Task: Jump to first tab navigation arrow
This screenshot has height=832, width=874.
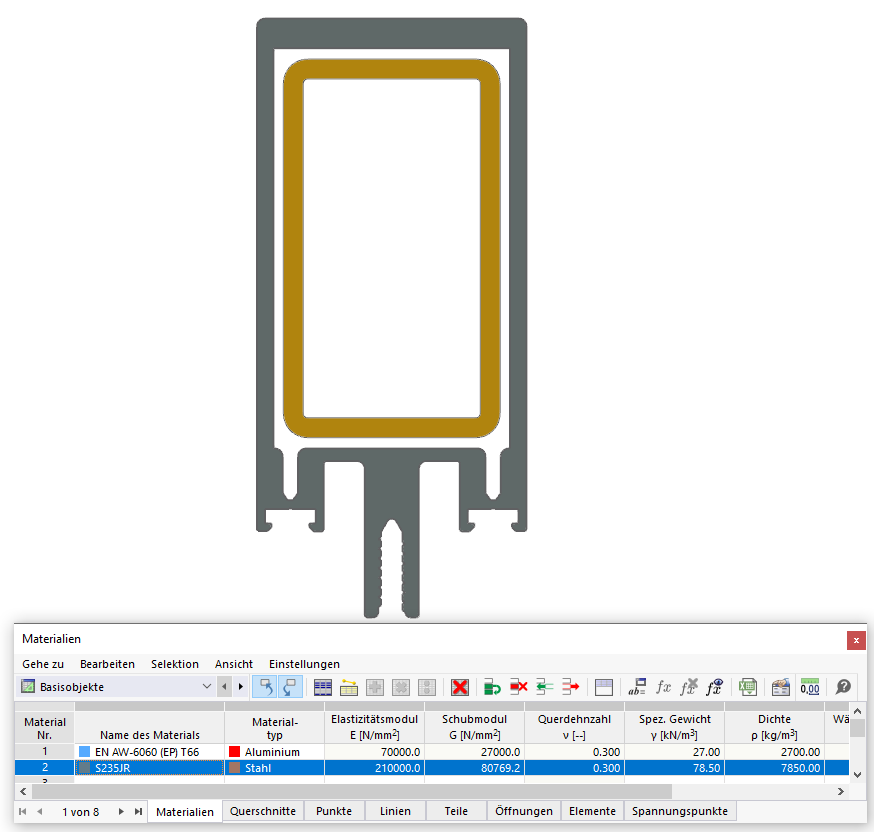Action: point(22,811)
